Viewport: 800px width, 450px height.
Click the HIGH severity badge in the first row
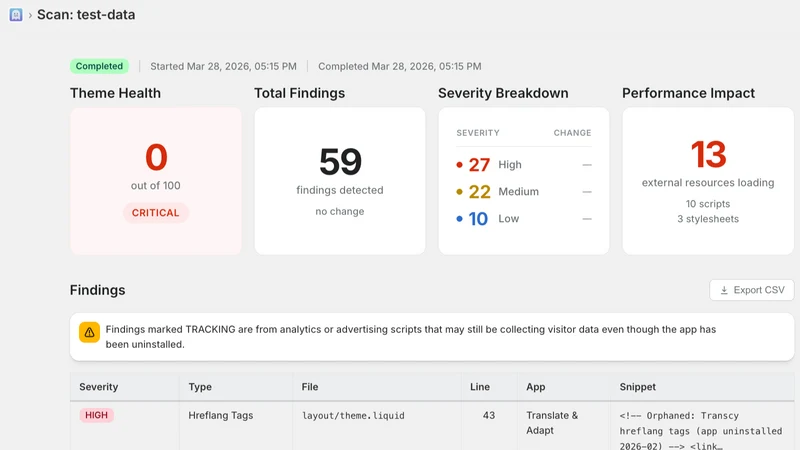click(96, 415)
